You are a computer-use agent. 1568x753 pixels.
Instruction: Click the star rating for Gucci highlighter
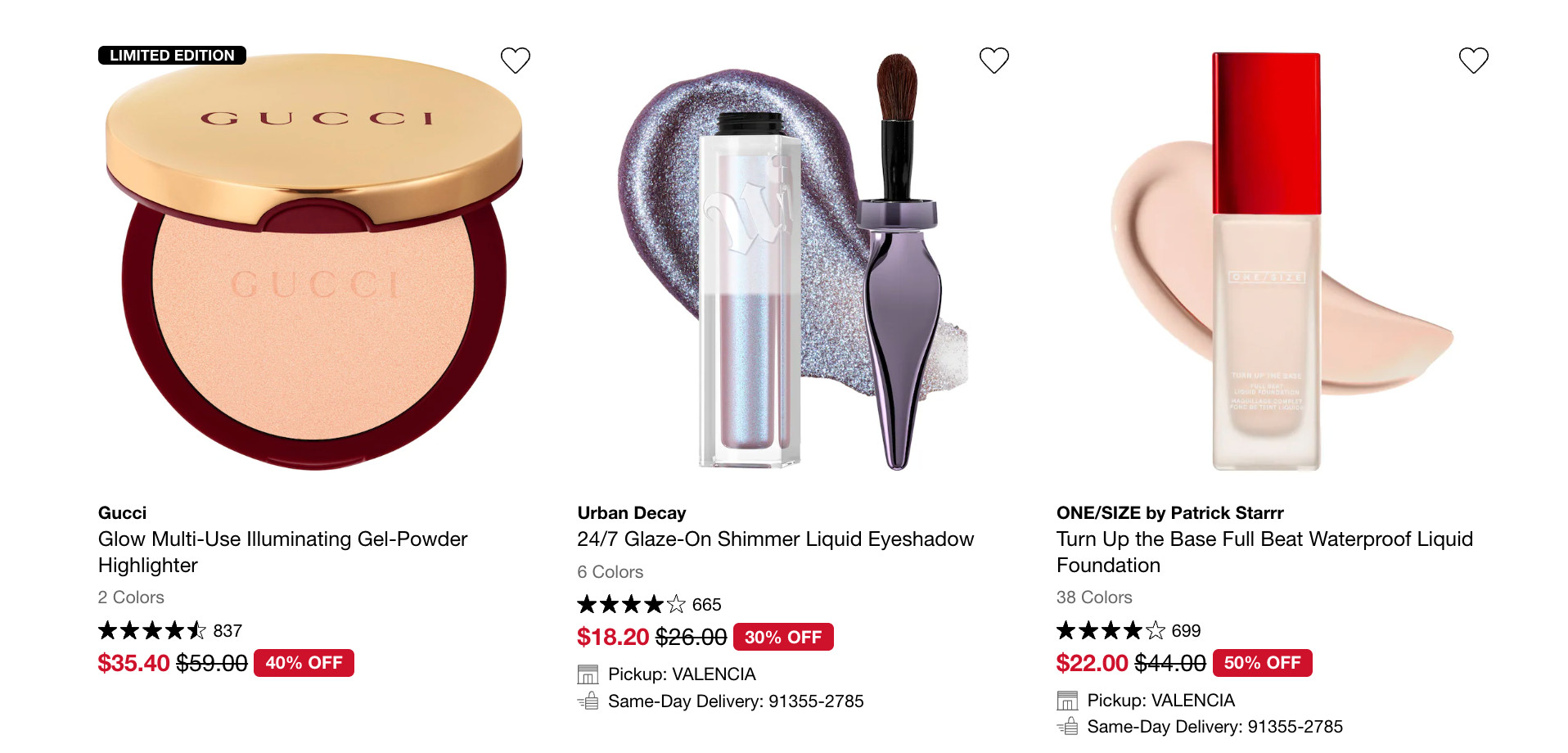click(152, 630)
